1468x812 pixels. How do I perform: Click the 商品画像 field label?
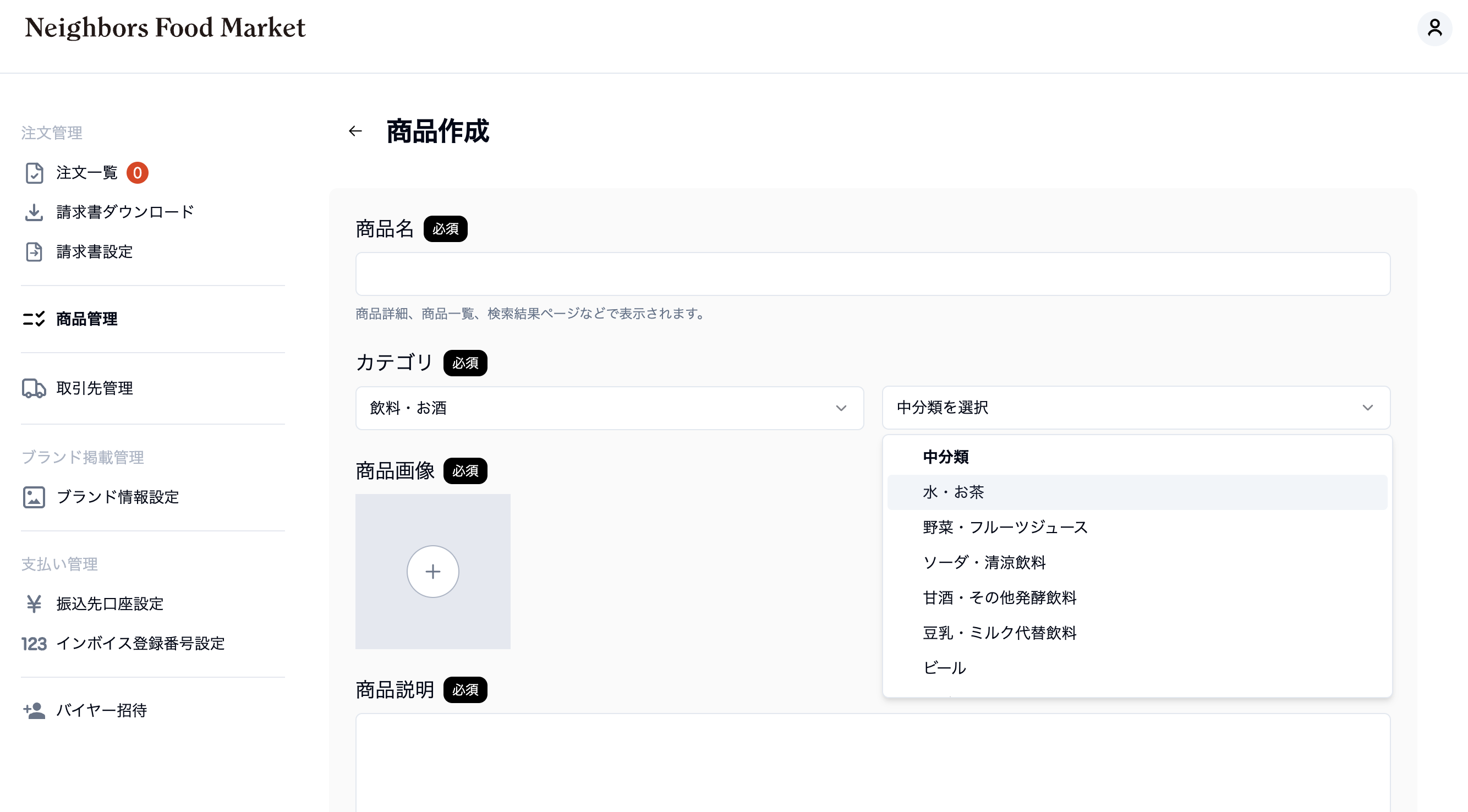click(395, 471)
